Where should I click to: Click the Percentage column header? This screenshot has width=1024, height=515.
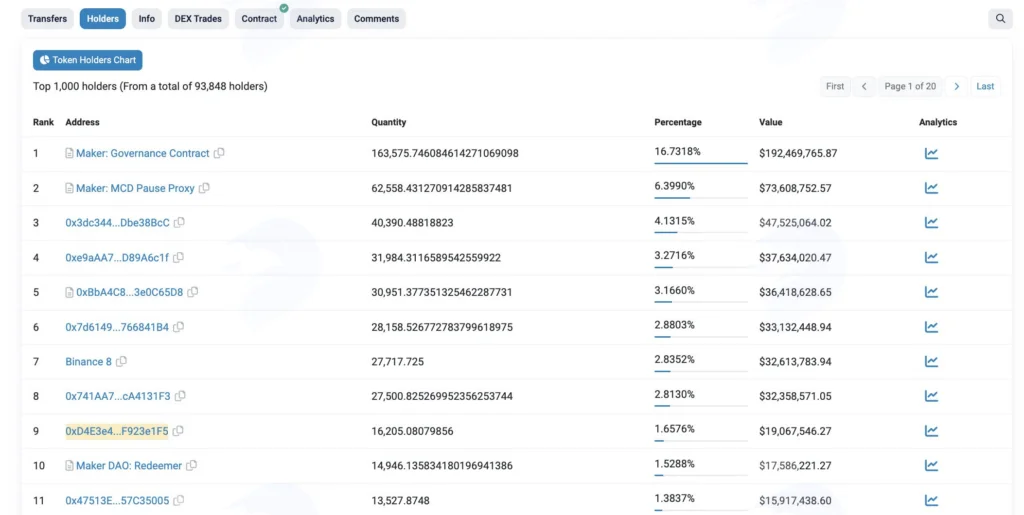678,122
